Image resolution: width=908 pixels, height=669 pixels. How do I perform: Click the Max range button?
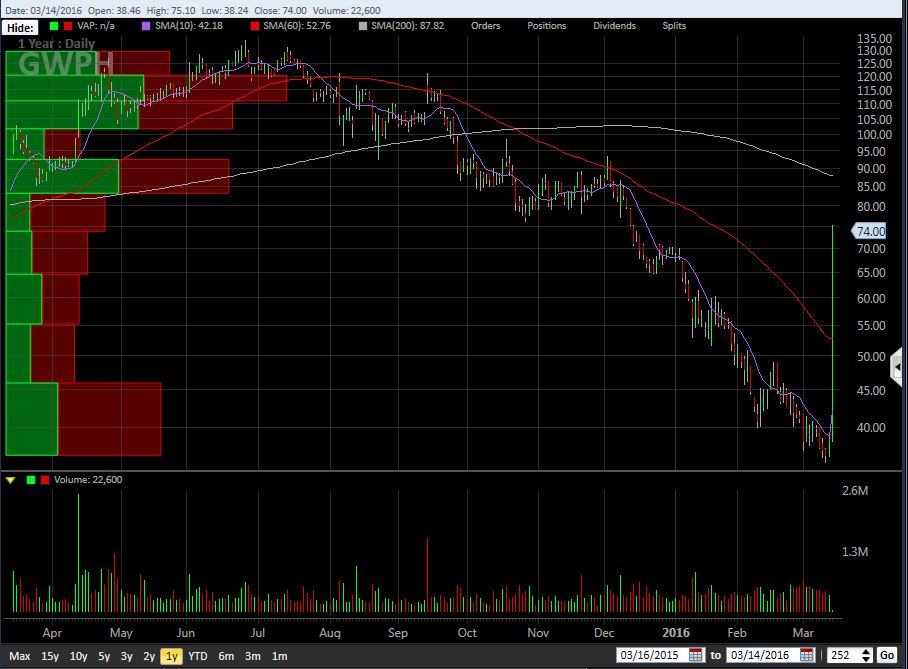19,656
